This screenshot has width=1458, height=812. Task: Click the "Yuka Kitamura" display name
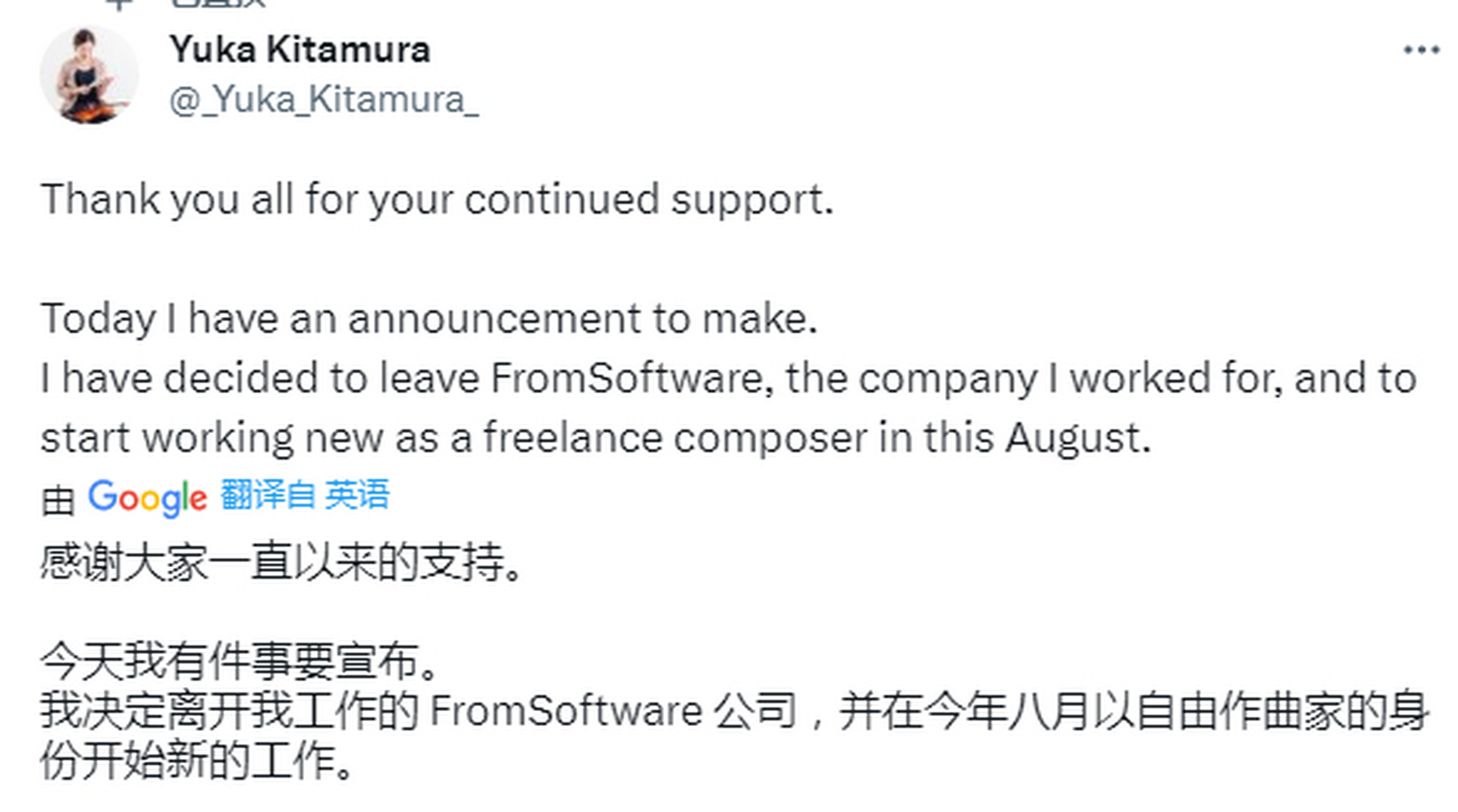(298, 48)
